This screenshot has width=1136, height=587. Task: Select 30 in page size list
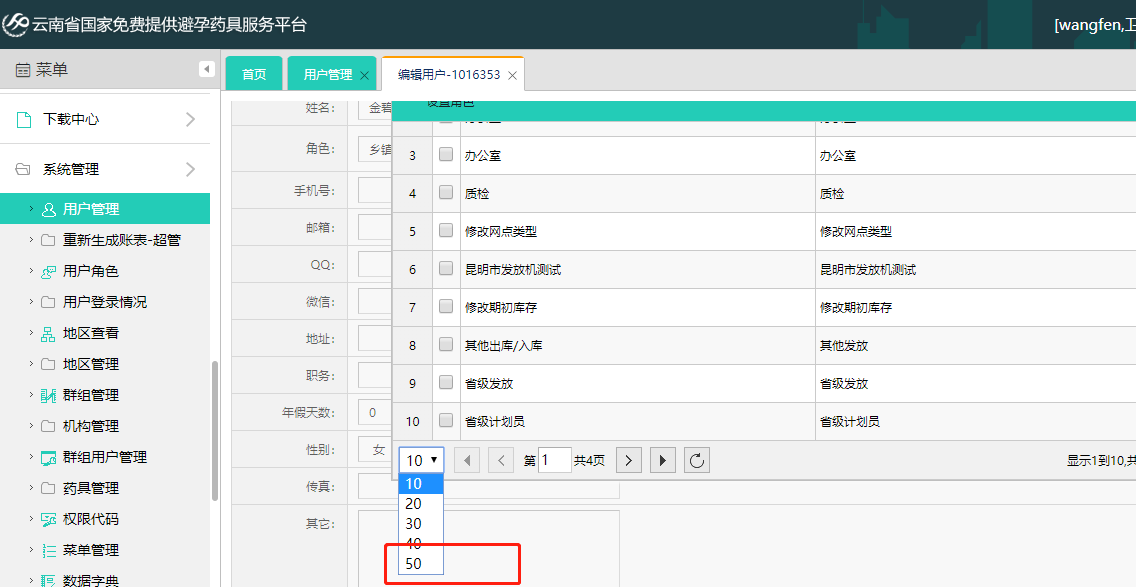[421, 524]
